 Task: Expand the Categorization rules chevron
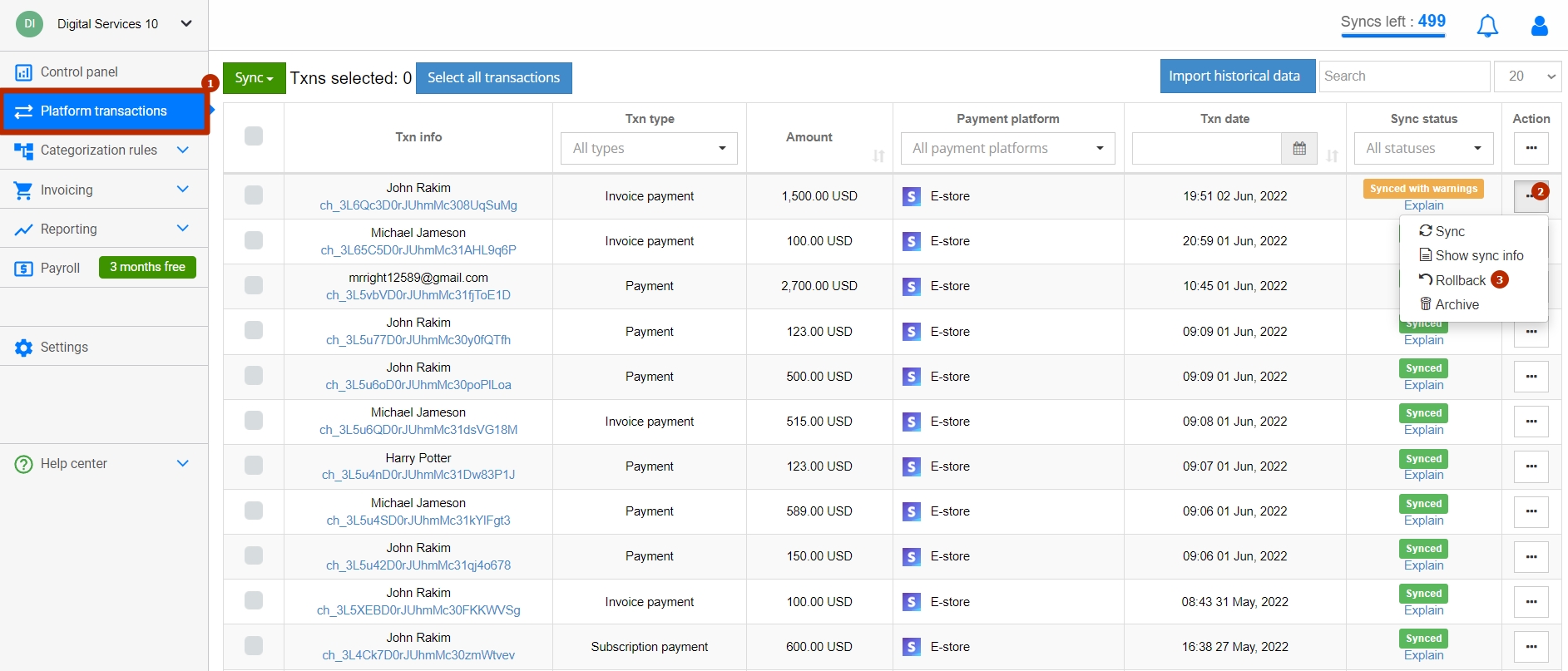click(183, 150)
